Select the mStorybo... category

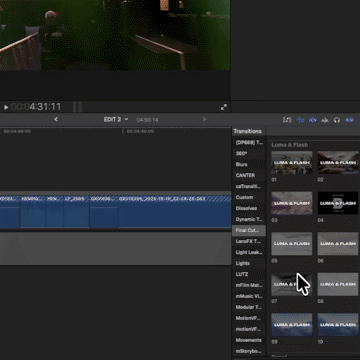249,351
